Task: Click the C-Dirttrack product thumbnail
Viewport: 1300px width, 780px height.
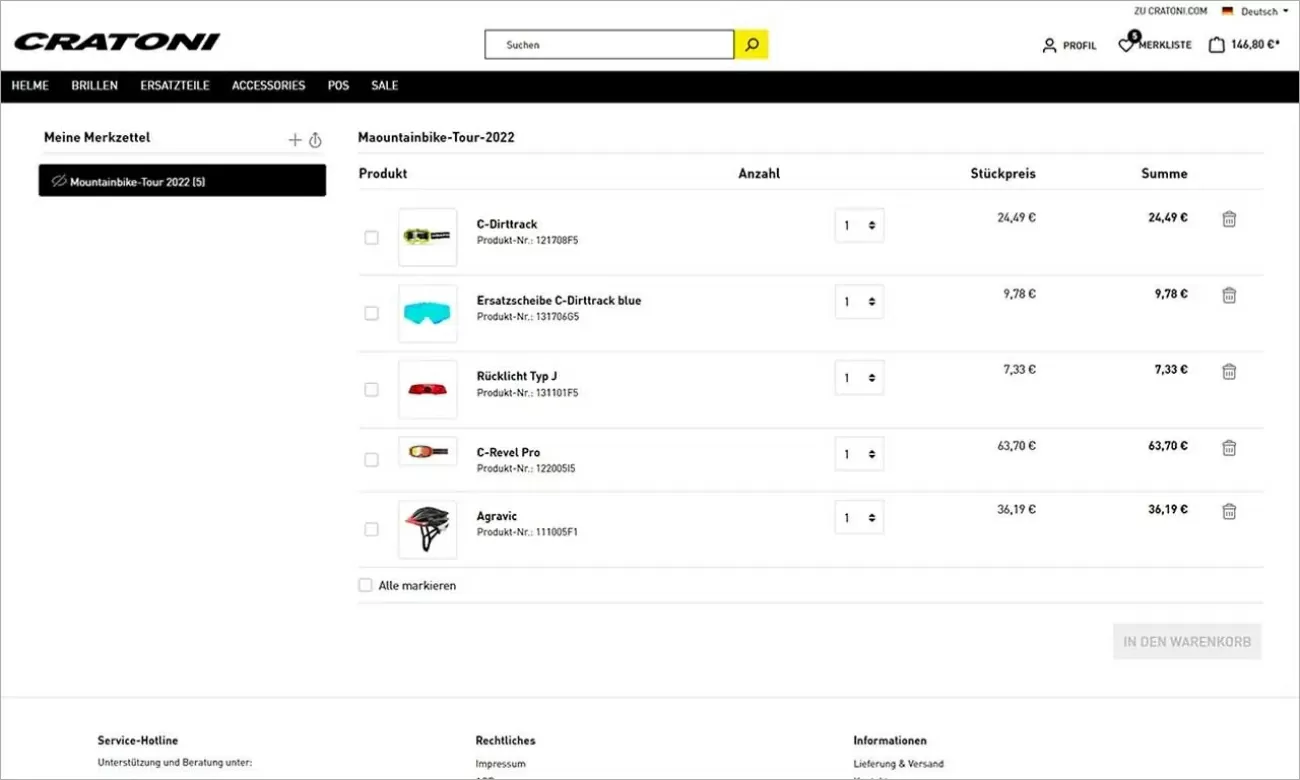Action: click(x=427, y=236)
